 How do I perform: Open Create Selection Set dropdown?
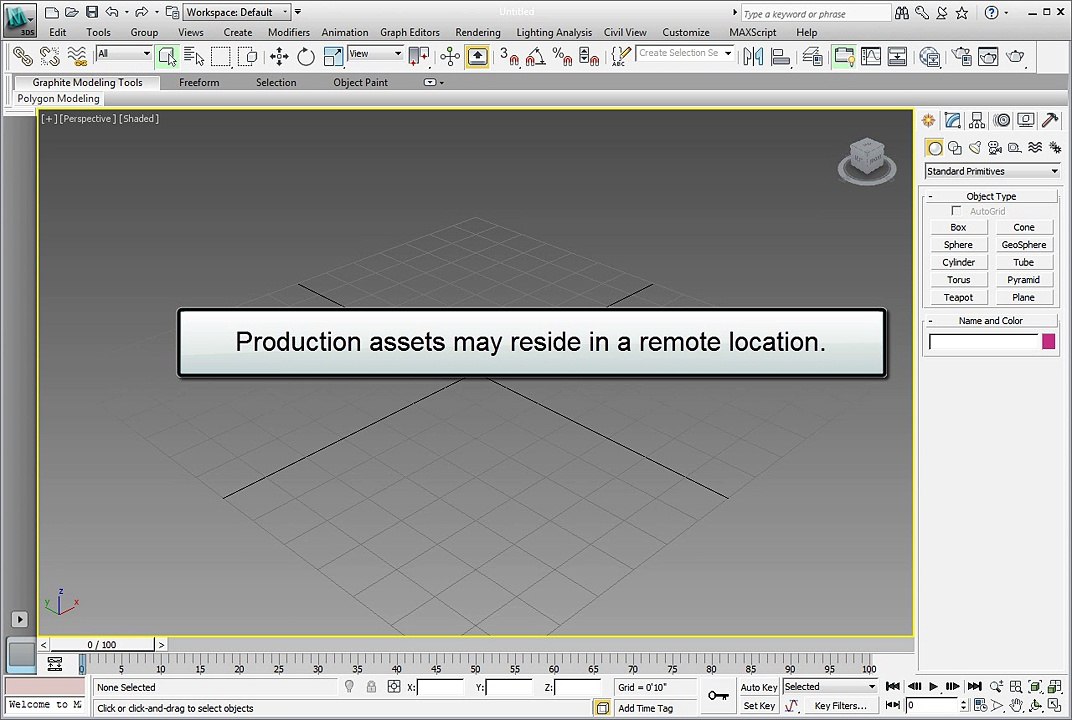coord(685,53)
